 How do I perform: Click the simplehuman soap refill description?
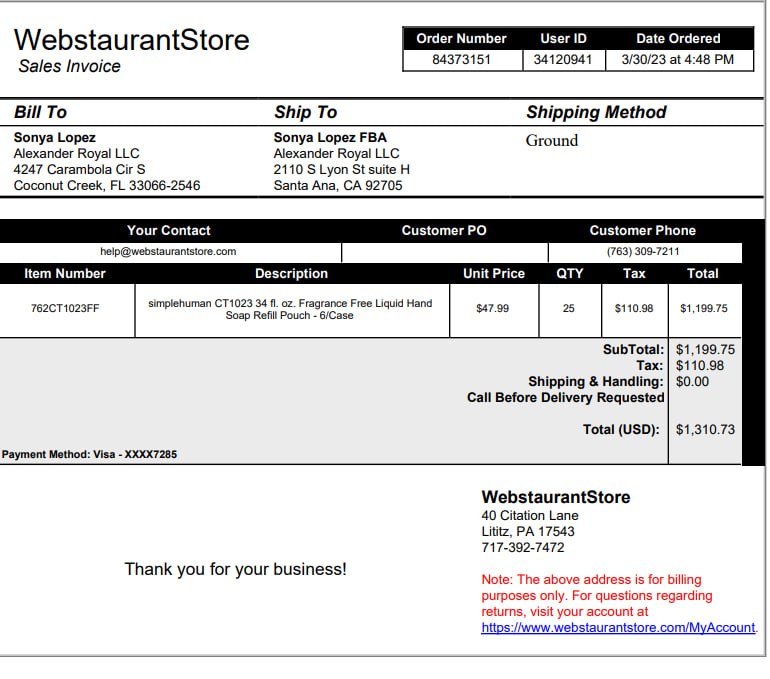click(x=290, y=309)
